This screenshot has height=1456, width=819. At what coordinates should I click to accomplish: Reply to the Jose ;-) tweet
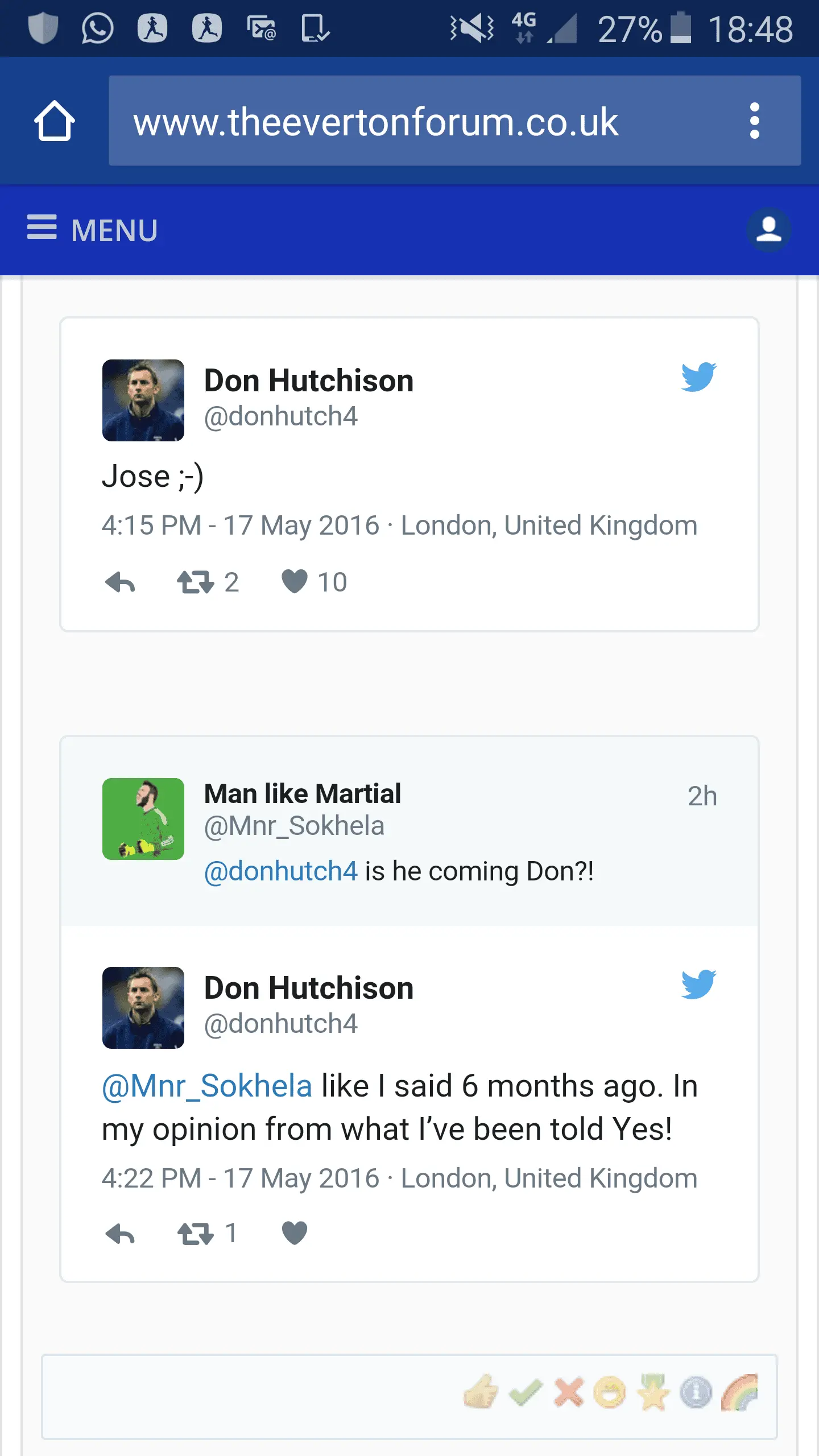coord(120,582)
